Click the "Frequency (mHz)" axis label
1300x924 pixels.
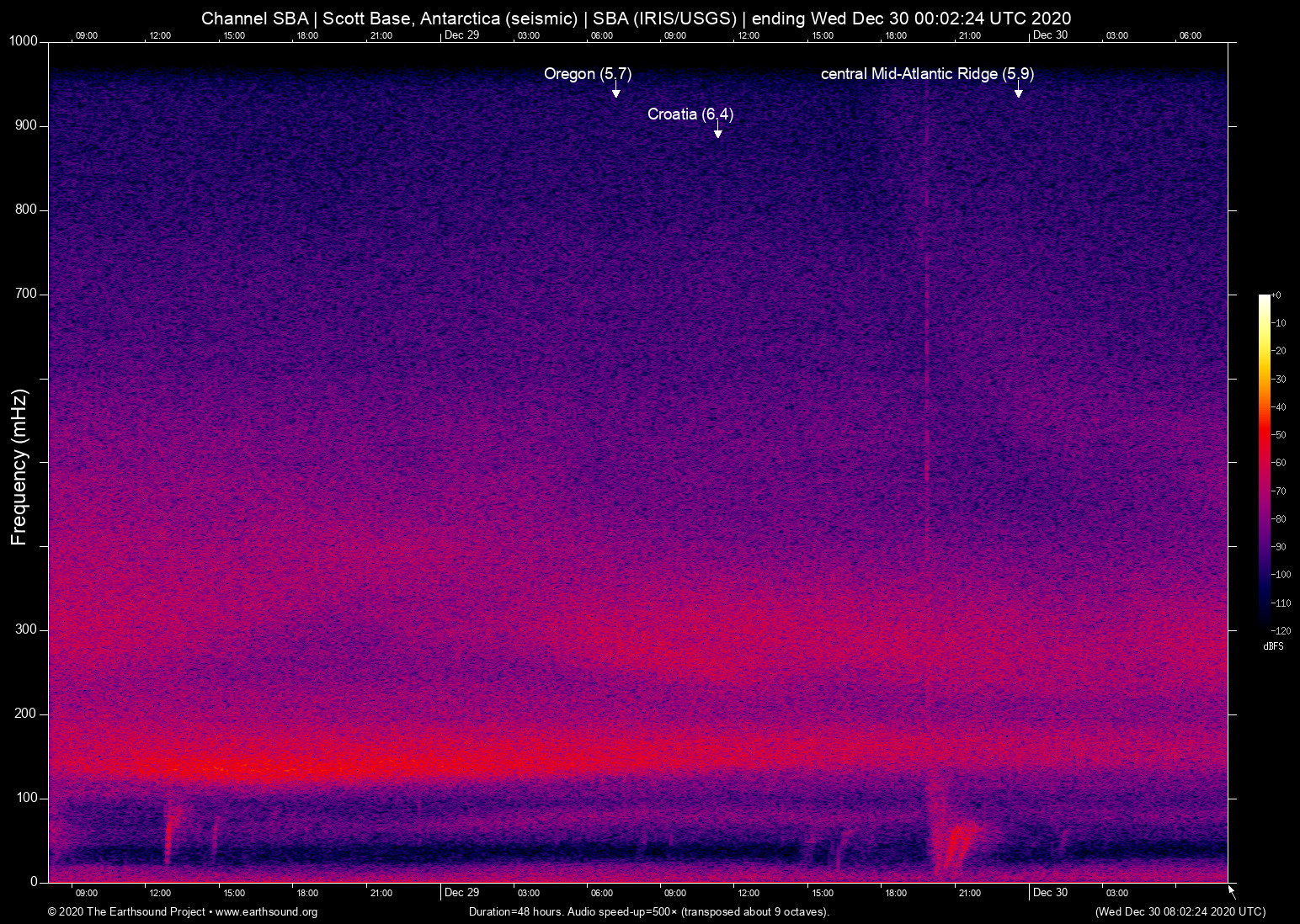19,467
